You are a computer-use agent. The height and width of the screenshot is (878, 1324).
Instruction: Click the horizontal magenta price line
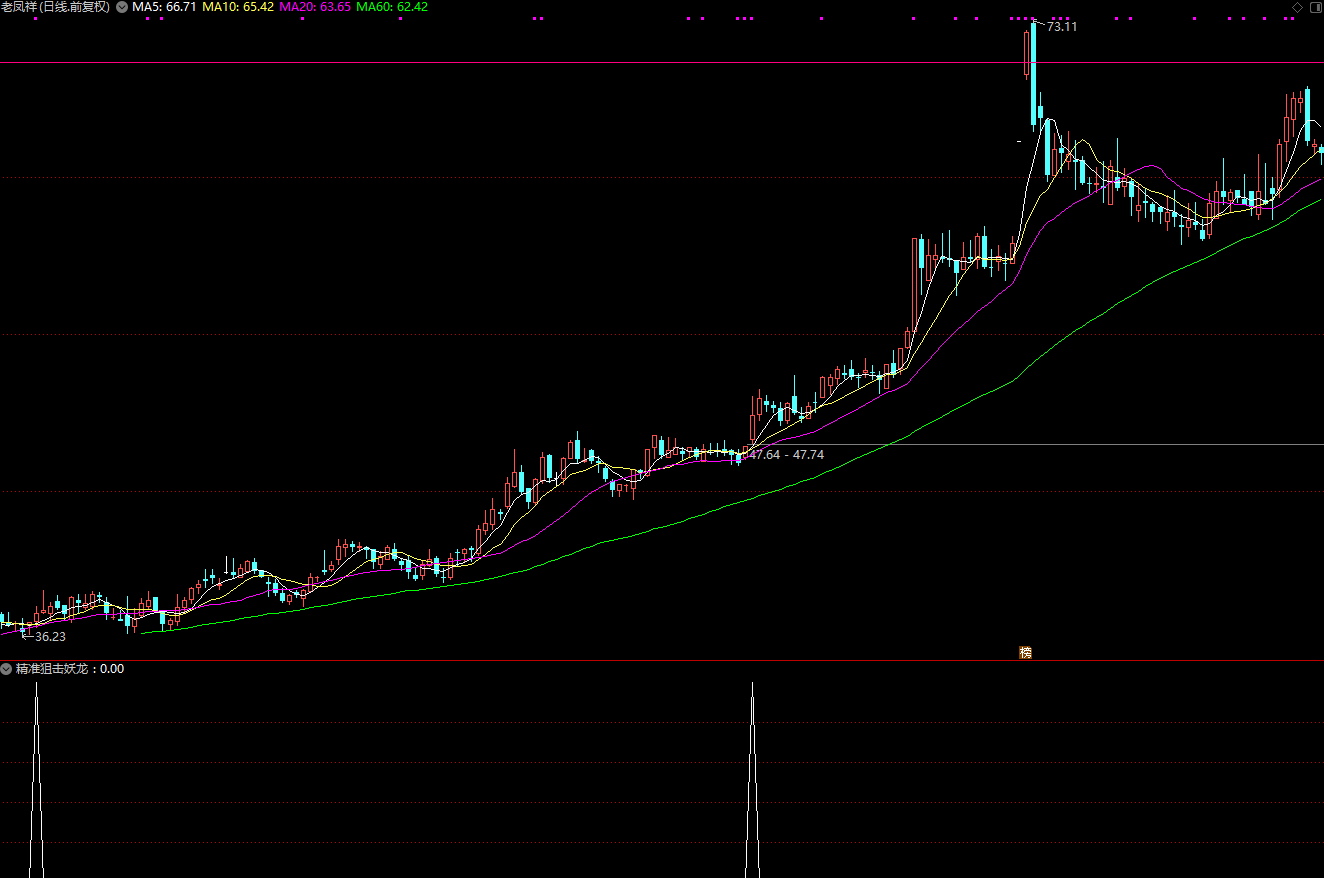[662, 63]
